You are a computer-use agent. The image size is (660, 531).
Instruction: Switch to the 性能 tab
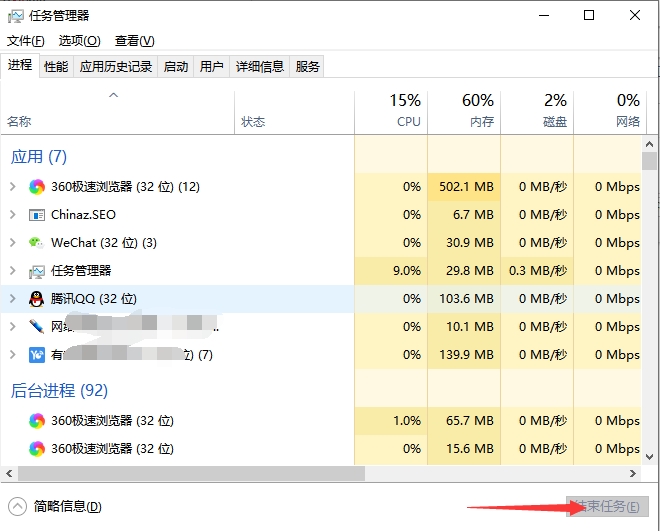click(x=56, y=66)
